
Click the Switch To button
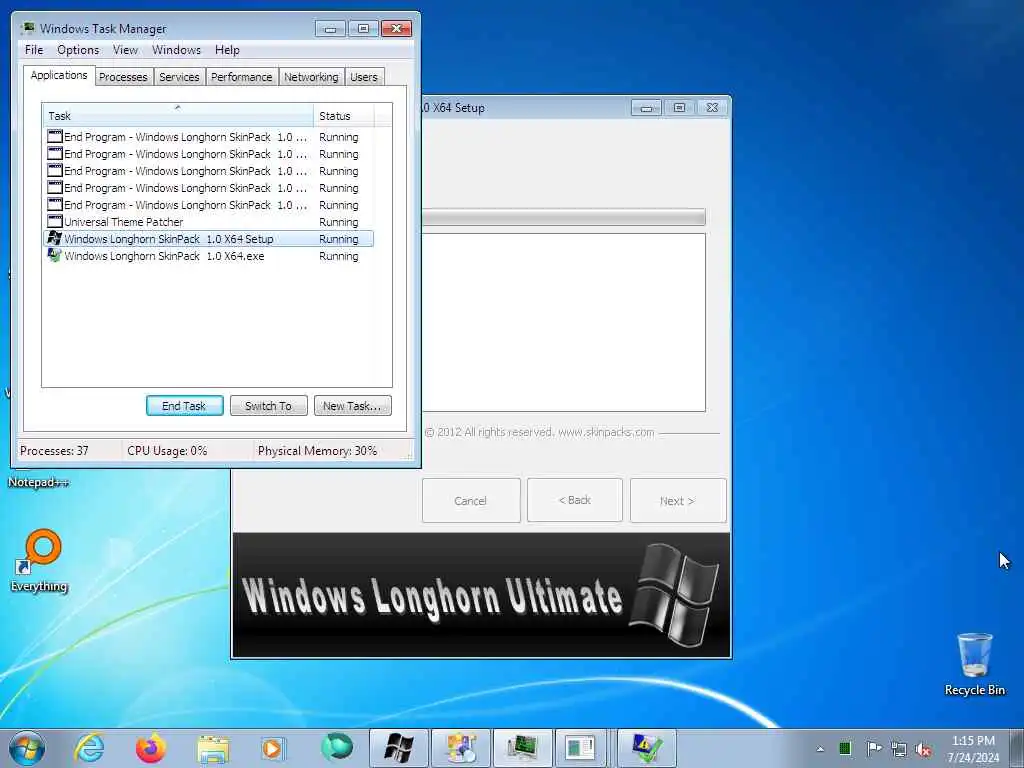[268, 406]
